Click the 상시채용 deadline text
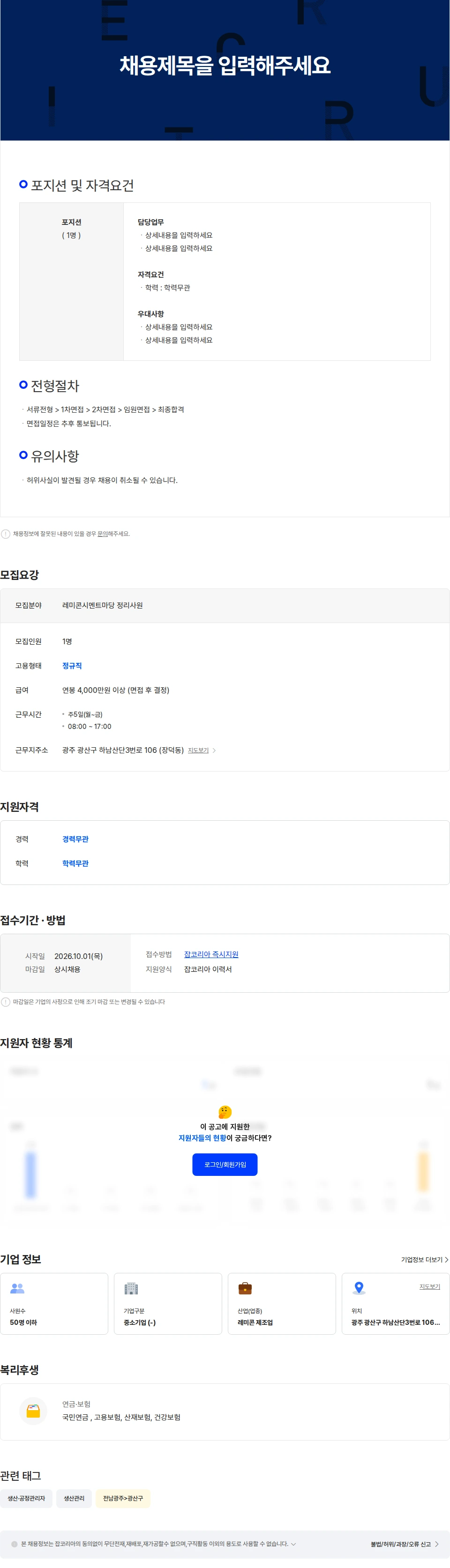Screen dimensions: 450x1568 pos(67,969)
